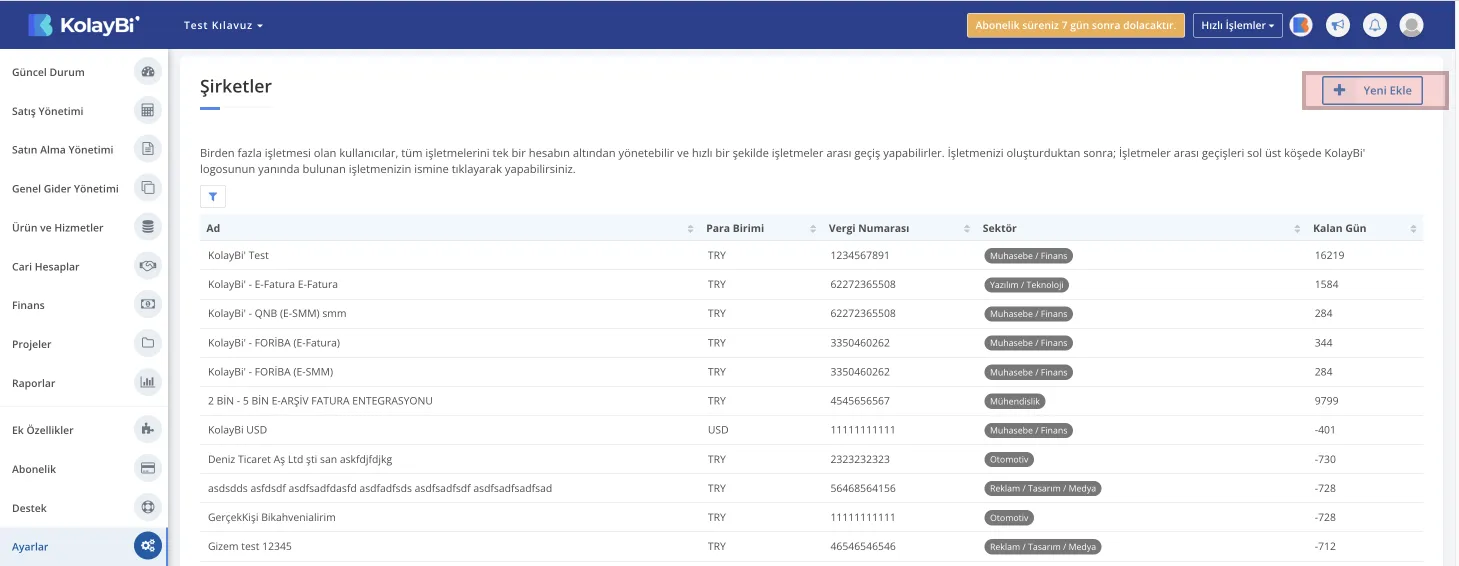Click the Otomotiv tag in Deniz Ticaret row
The height and width of the screenshot is (566, 1459).
pos(1009,460)
